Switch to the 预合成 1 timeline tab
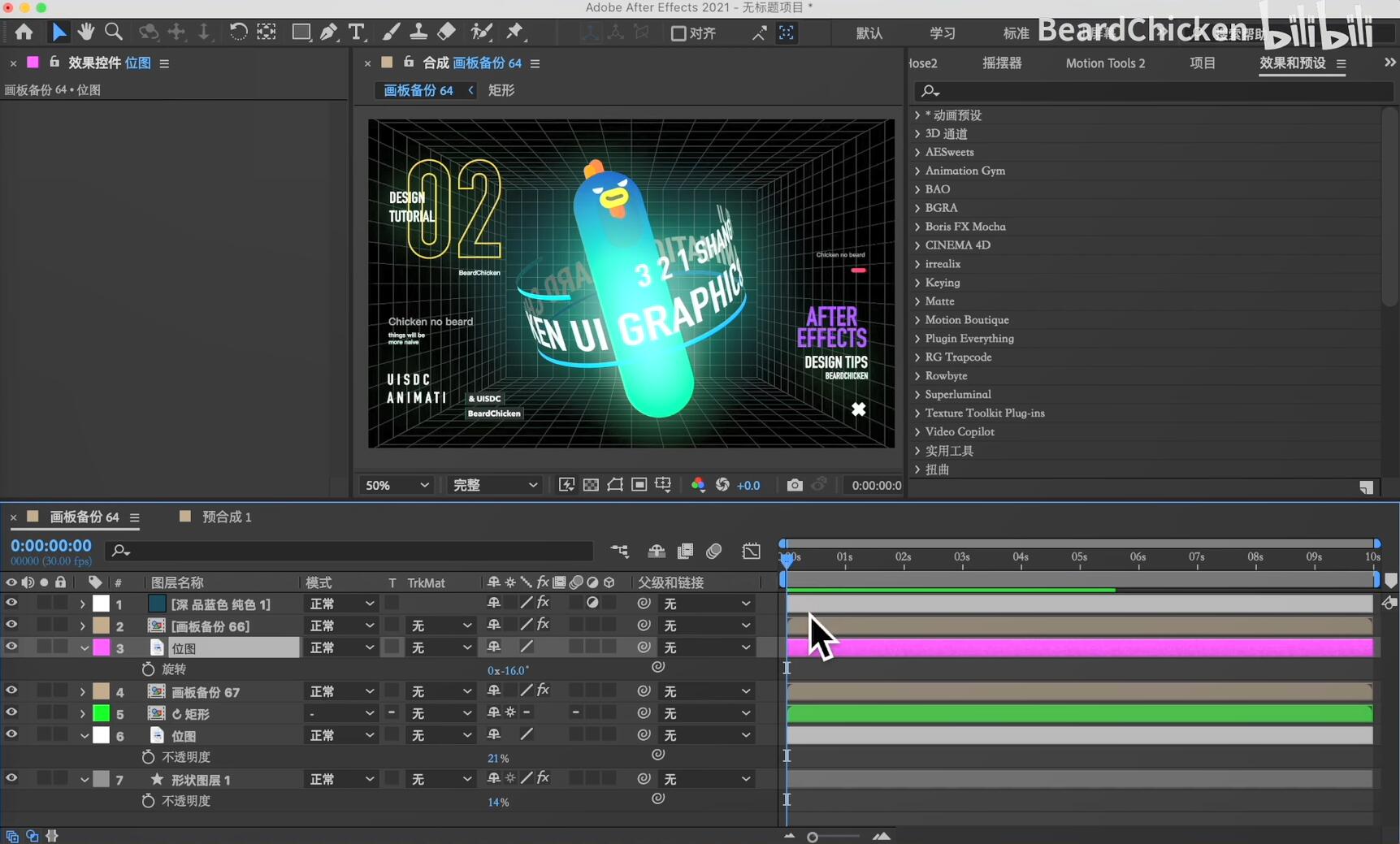 tap(226, 517)
